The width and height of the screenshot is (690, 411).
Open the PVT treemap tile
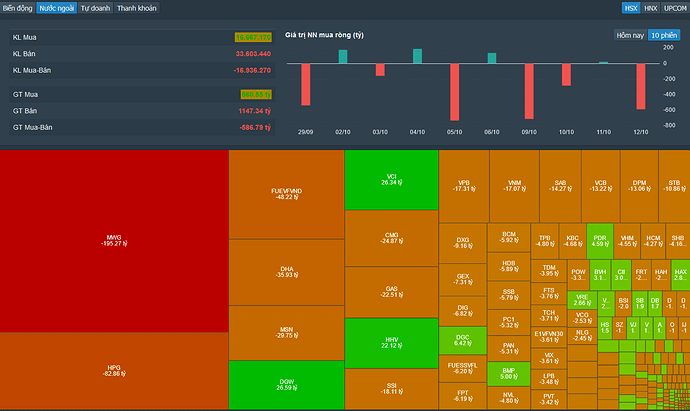coord(549,399)
